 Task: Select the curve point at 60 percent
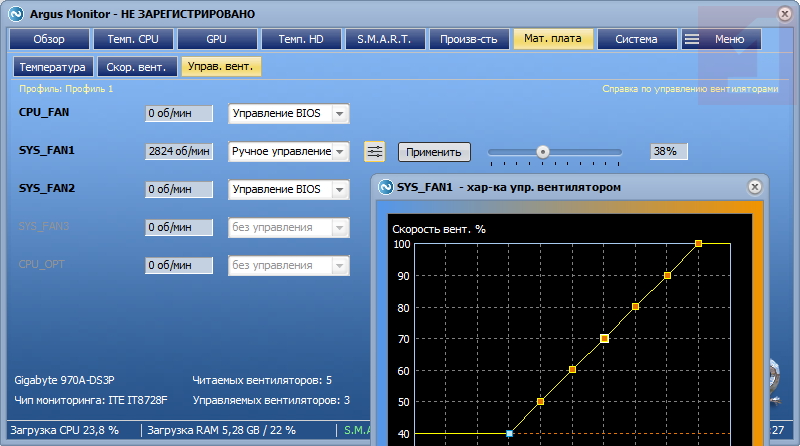click(x=572, y=369)
